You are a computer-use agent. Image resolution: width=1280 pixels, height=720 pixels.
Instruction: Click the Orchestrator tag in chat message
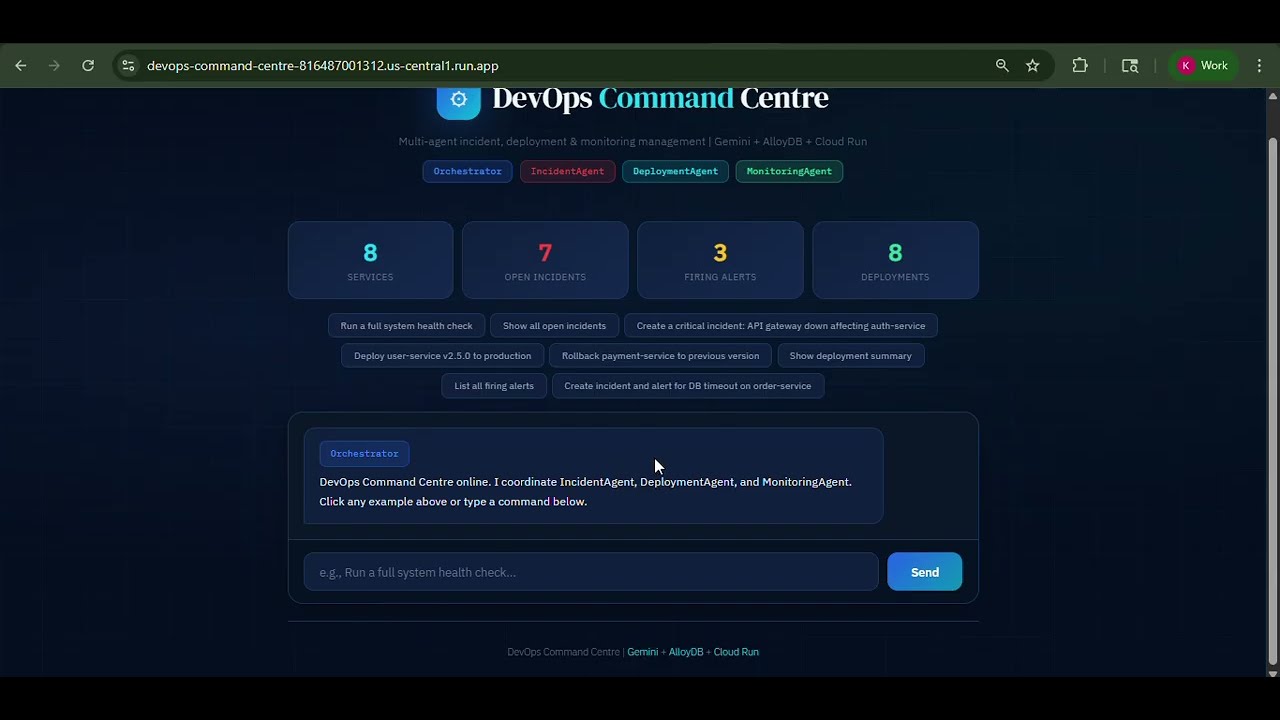[364, 454]
